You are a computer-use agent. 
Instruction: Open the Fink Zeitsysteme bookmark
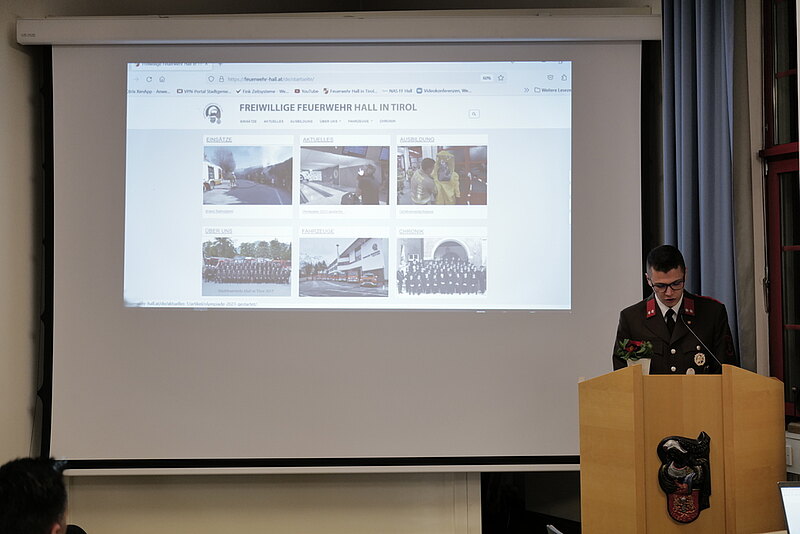pyautogui.click(x=262, y=91)
